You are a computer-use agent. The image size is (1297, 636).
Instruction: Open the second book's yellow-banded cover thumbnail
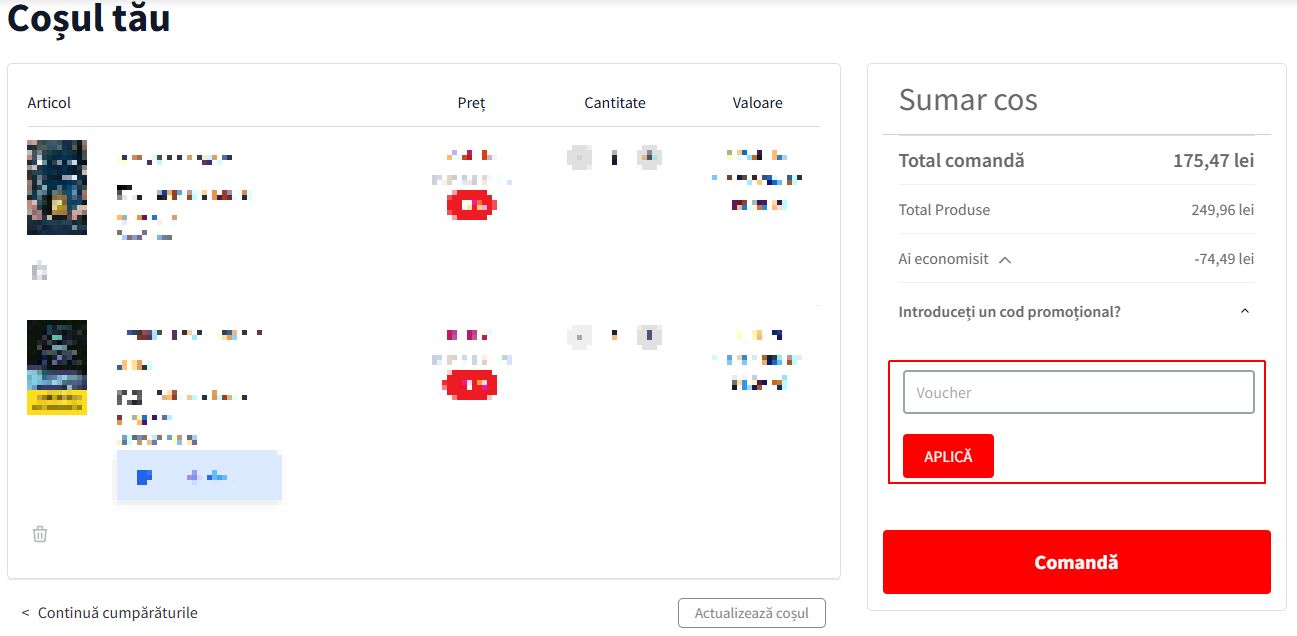57,367
